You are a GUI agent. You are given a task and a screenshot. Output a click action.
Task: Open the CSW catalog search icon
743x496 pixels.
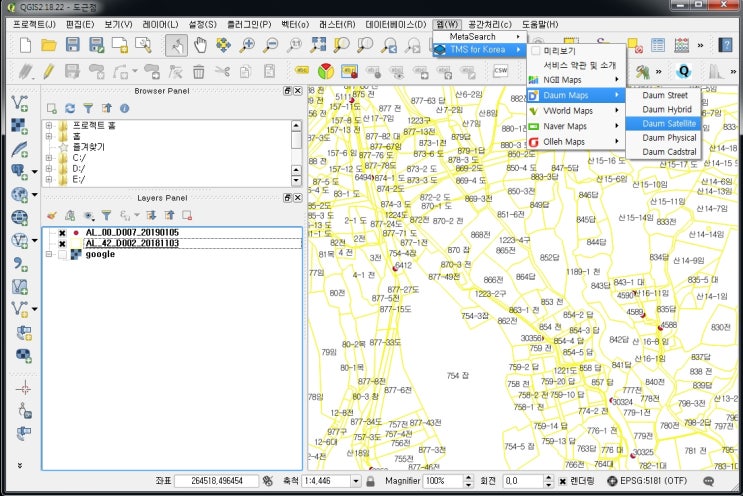(500, 71)
